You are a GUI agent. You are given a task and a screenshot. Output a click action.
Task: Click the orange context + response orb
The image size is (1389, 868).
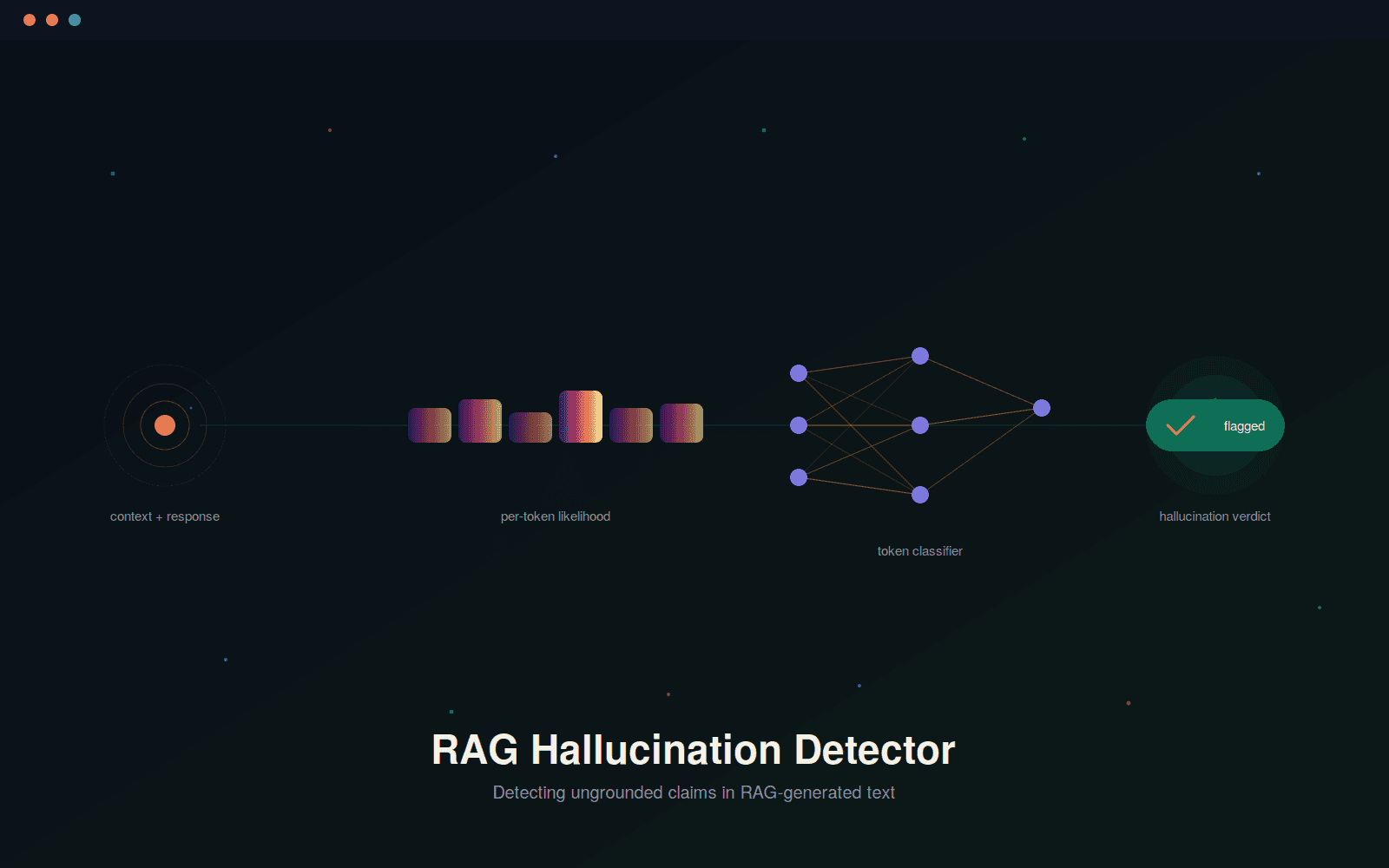165,425
